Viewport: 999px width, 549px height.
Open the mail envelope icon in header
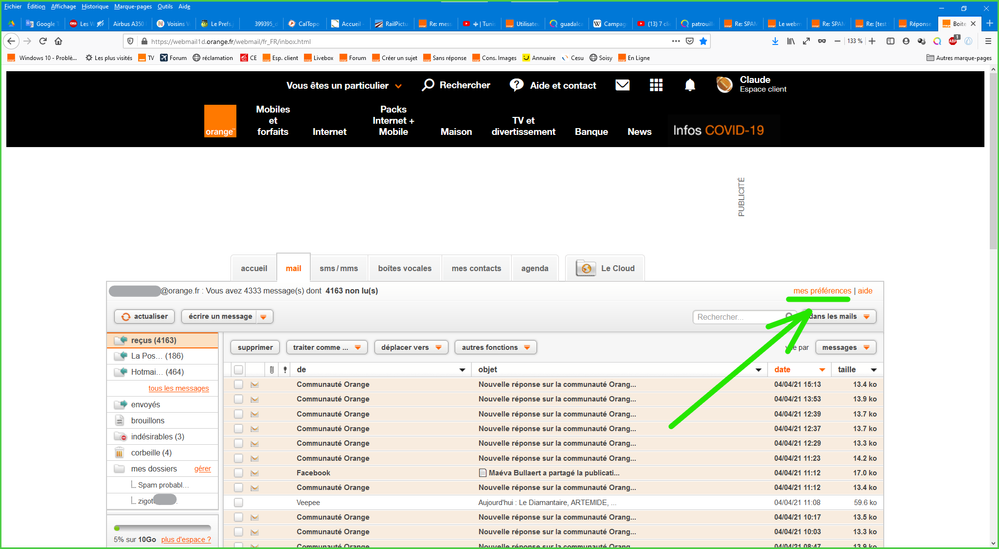[622, 86]
